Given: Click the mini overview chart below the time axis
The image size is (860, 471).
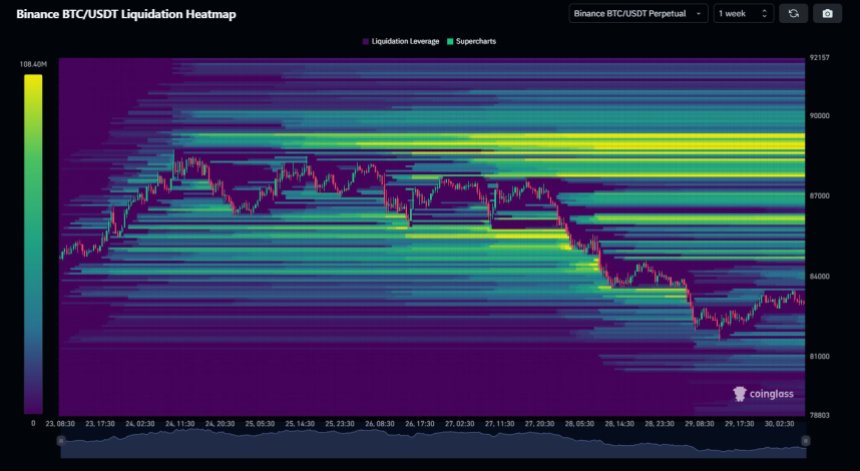Looking at the screenshot, I should point(432,445).
